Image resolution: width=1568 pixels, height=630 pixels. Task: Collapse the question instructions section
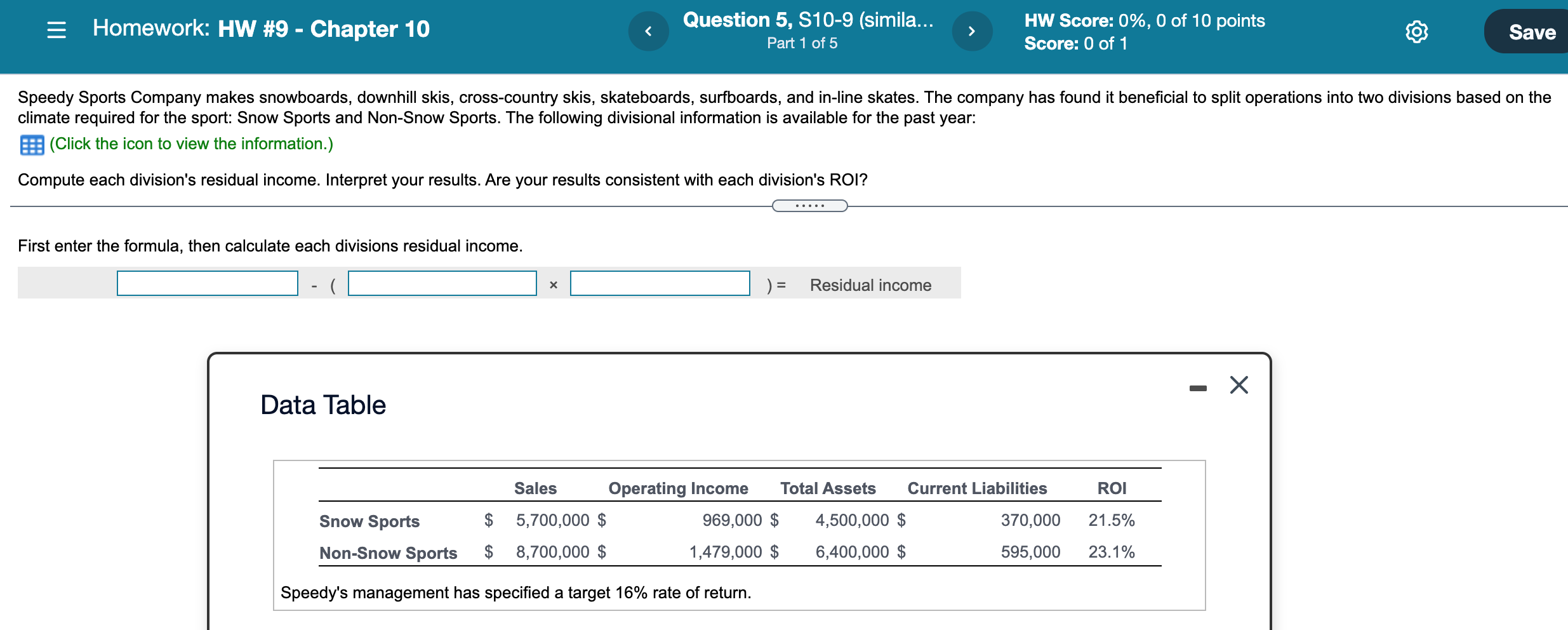pyautogui.click(x=809, y=204)
